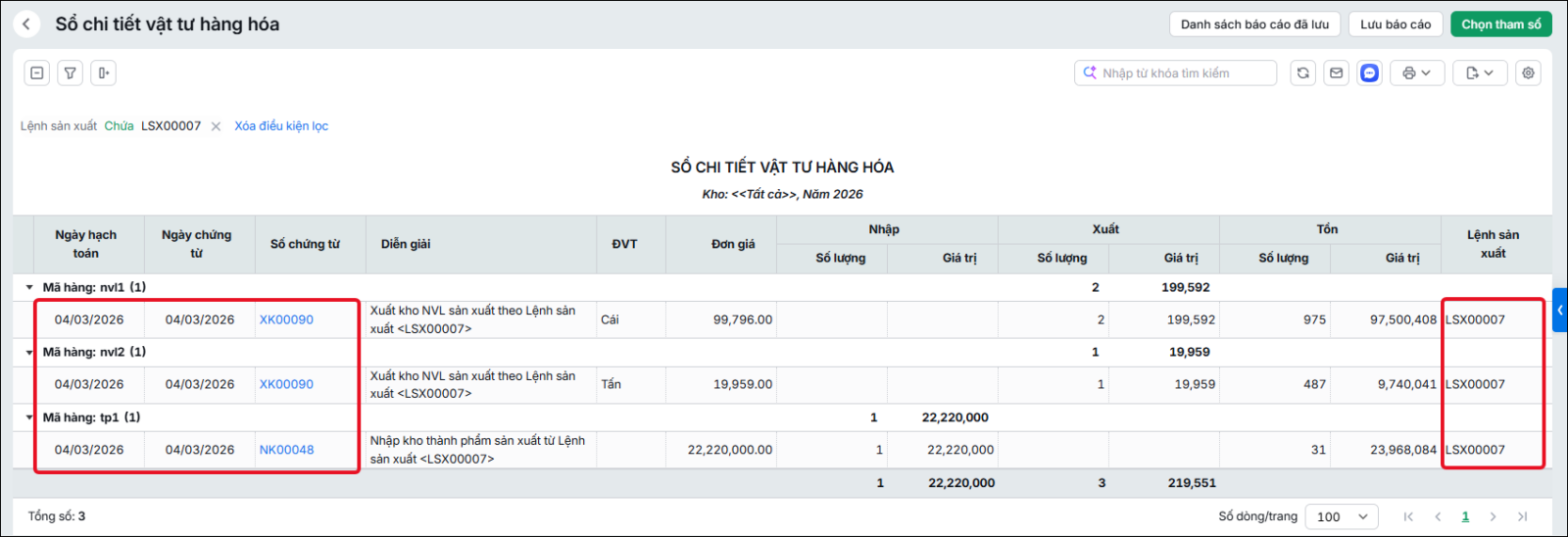
Task: Remove the LSX00007 filter condition
Action: click(216, 126)
